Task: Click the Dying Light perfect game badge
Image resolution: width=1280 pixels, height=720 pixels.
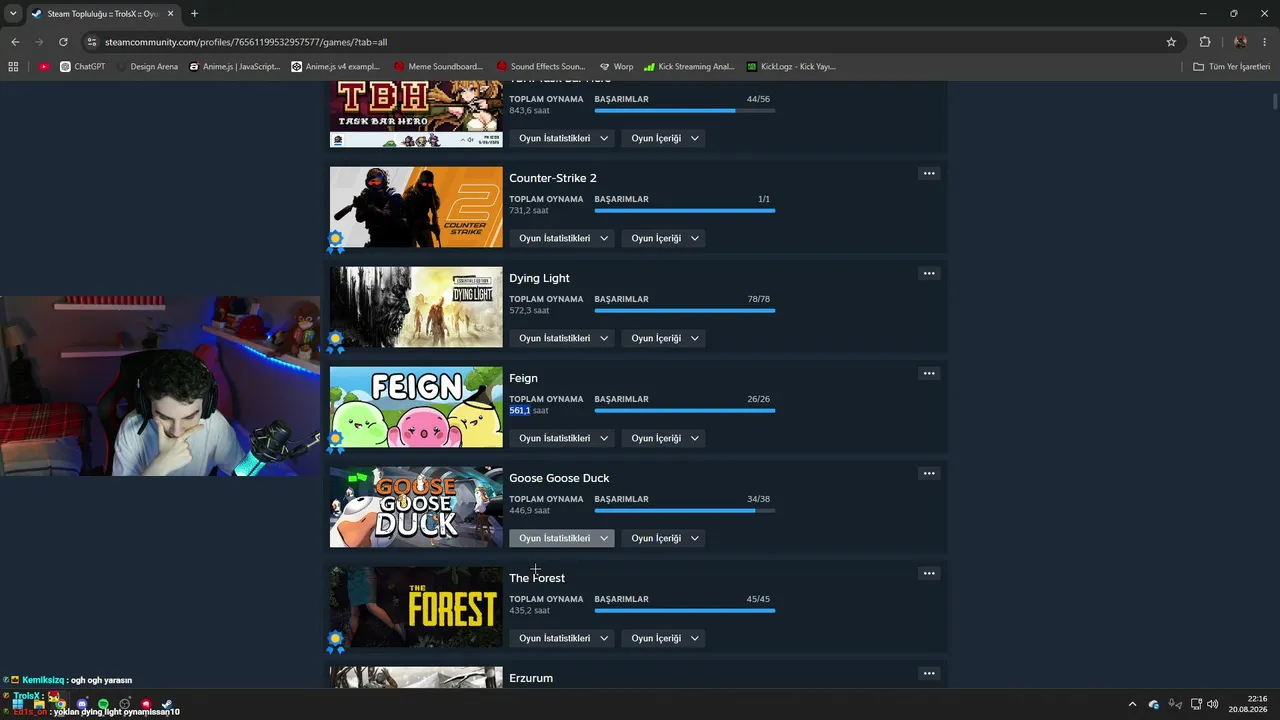Action: (336, 341)
